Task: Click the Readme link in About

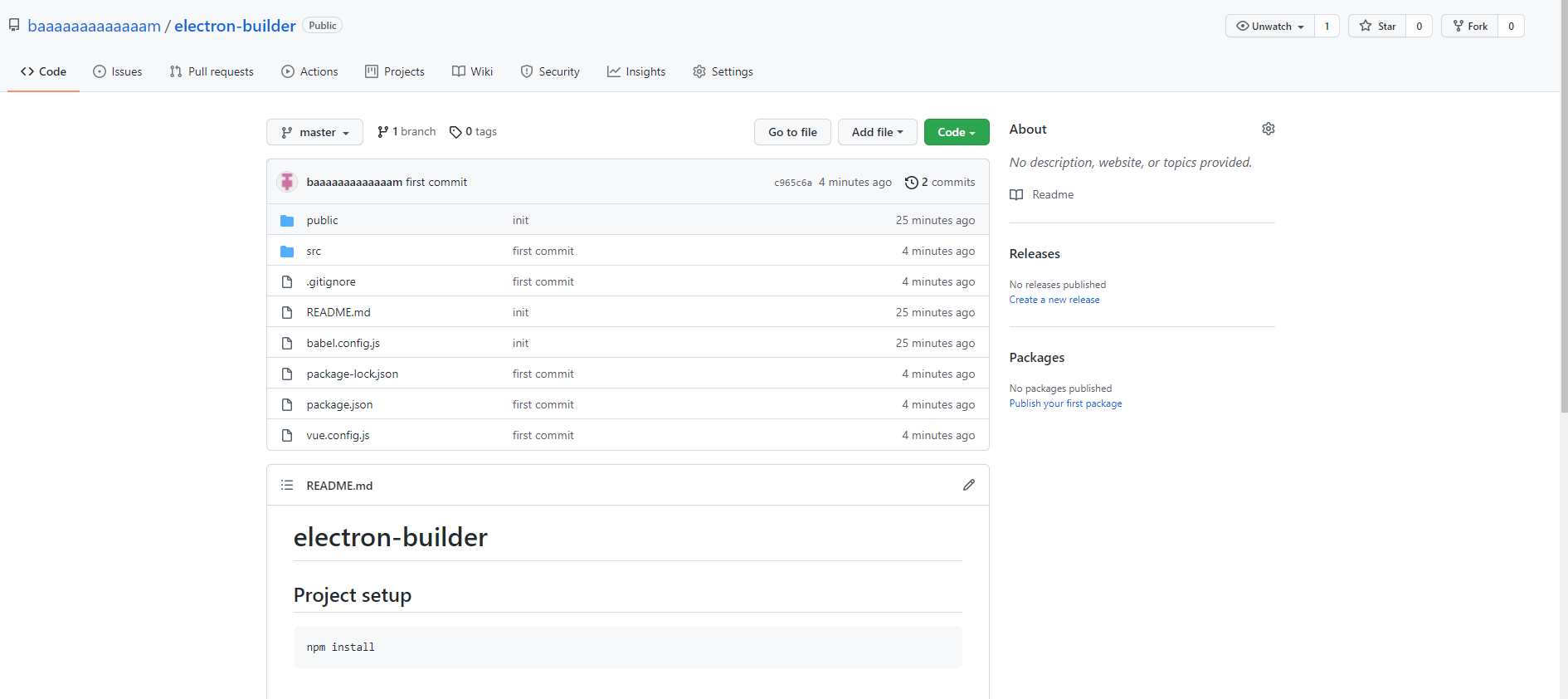Action: (x=1041, y=194)
